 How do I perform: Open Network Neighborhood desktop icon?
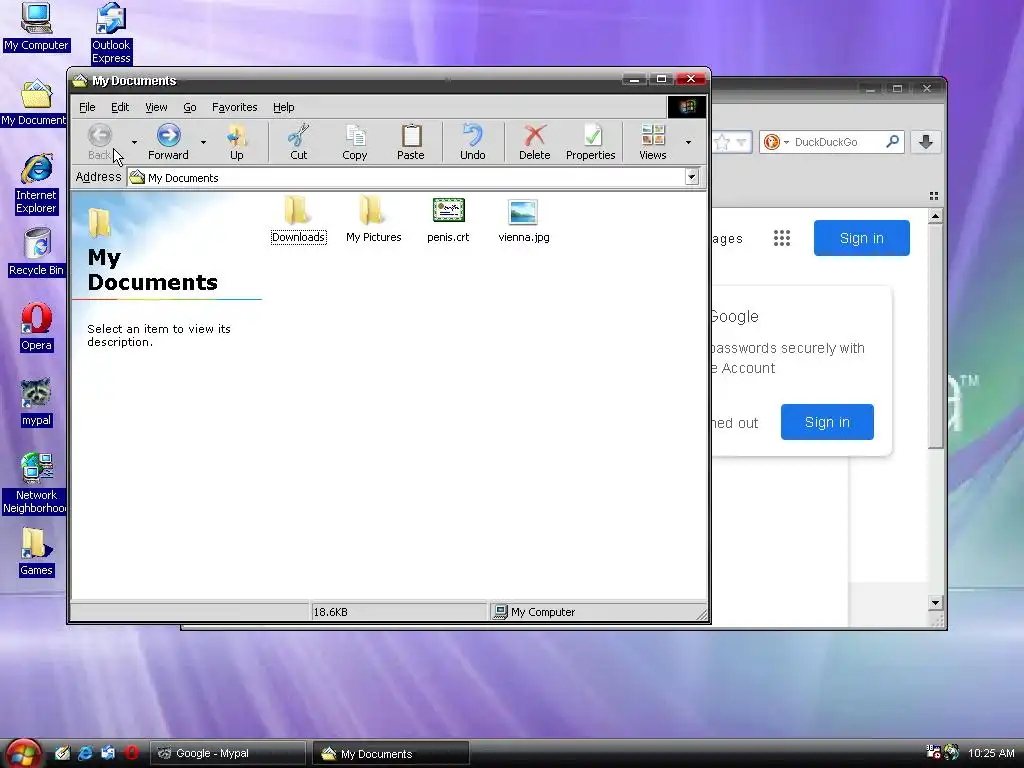35,483
